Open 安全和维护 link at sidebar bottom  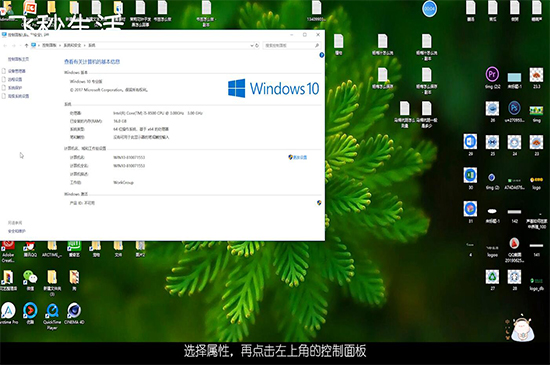[x=17, y=231]
